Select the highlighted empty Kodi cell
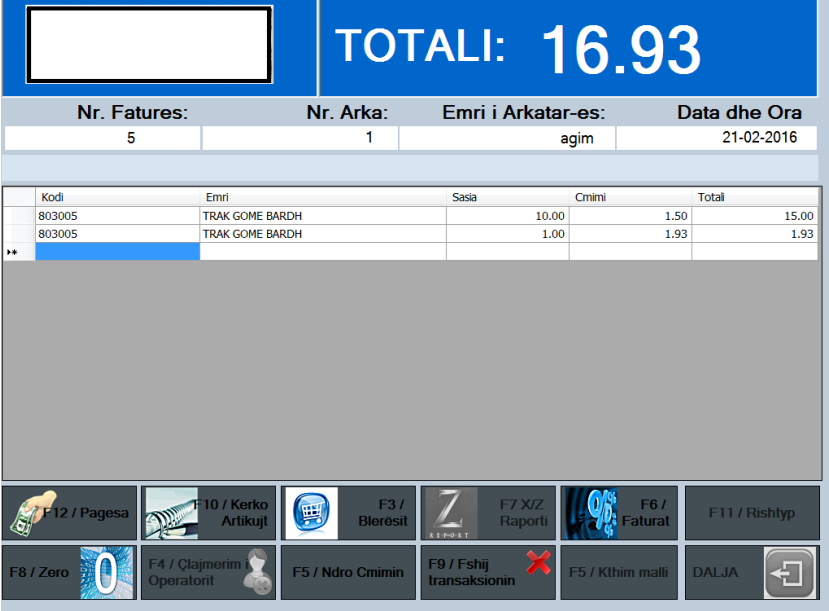This screenshot has width=829, height=611. [117, 252]
